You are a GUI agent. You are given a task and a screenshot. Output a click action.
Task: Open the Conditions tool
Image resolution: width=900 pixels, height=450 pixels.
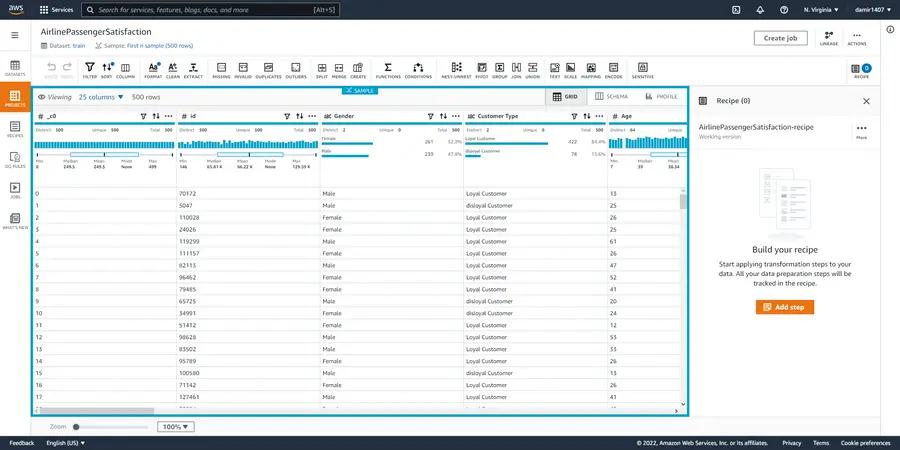click(x=418, y=70)
